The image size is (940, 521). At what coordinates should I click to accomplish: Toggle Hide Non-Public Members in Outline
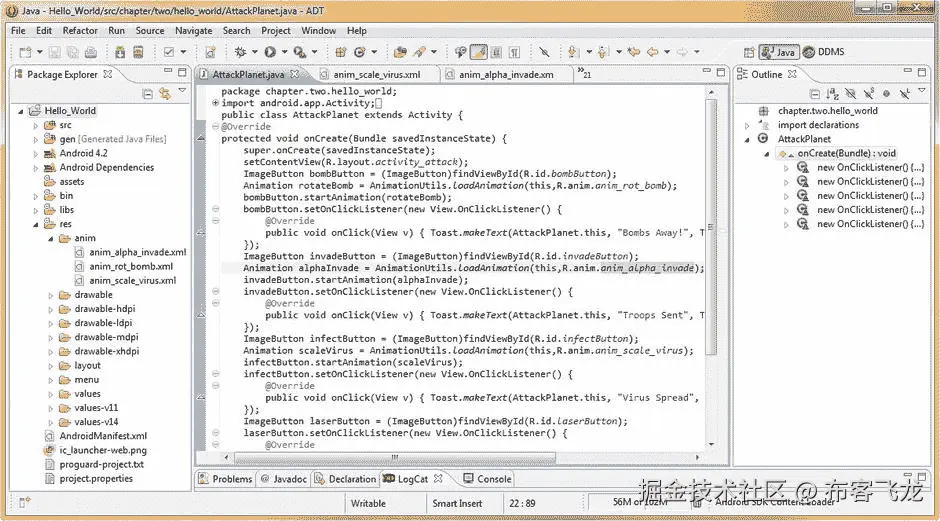click(x=887, y=94)
